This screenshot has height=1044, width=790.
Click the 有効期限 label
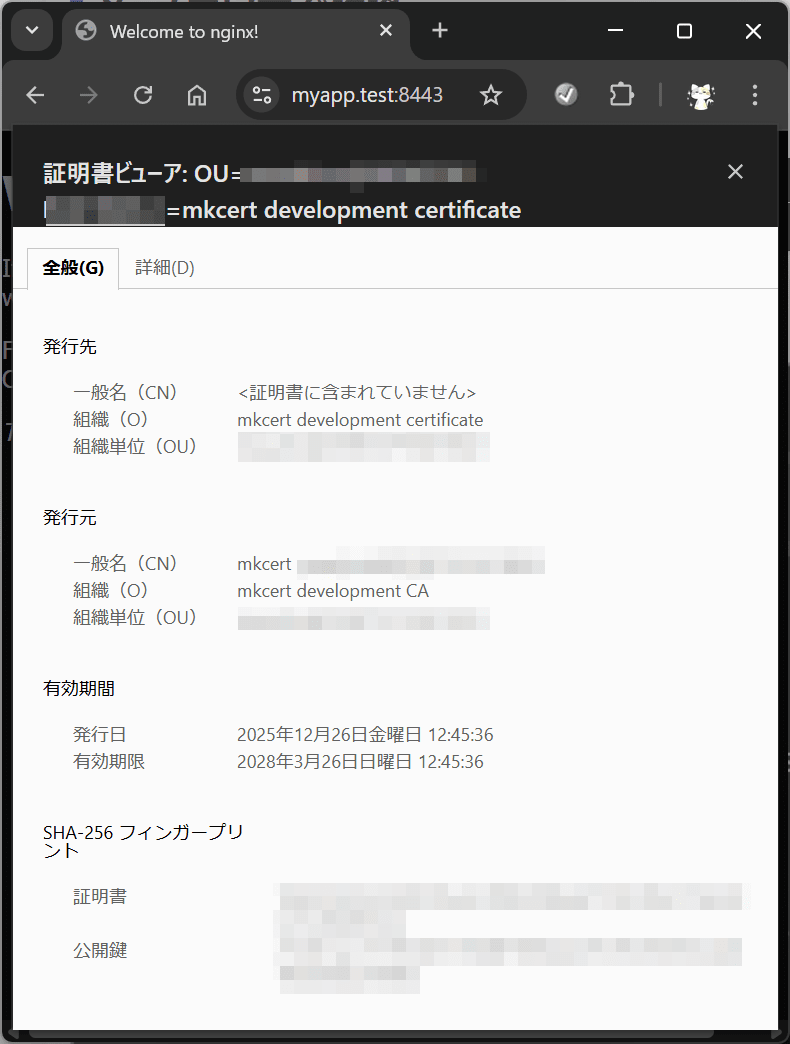[109, 762]
